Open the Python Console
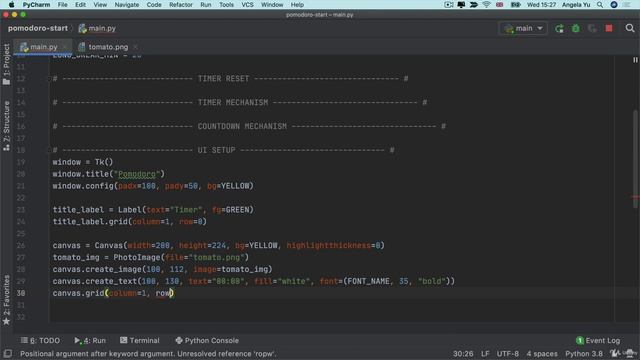Viewport: 640px width, 360px height. [207, 340]
